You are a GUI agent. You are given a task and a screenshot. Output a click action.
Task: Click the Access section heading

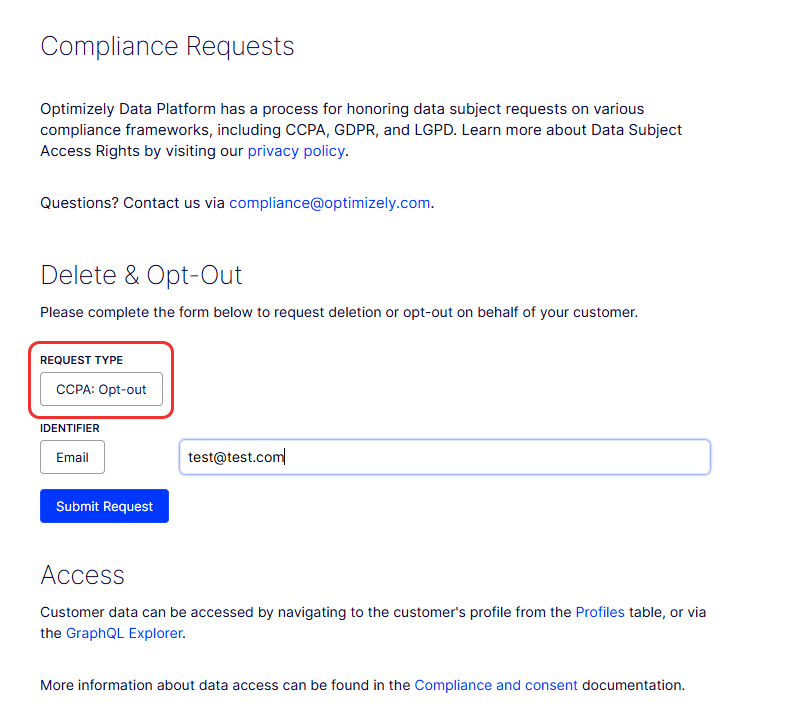[83, 575]
